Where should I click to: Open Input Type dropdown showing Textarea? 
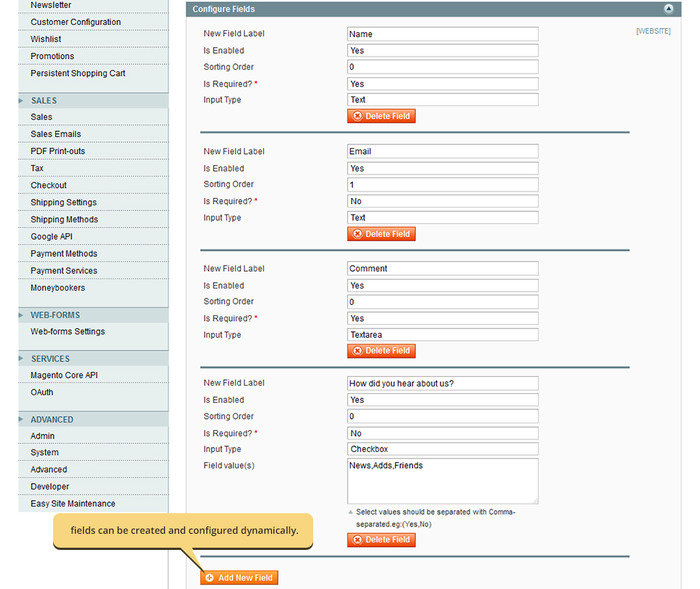[x=442, y=335]
